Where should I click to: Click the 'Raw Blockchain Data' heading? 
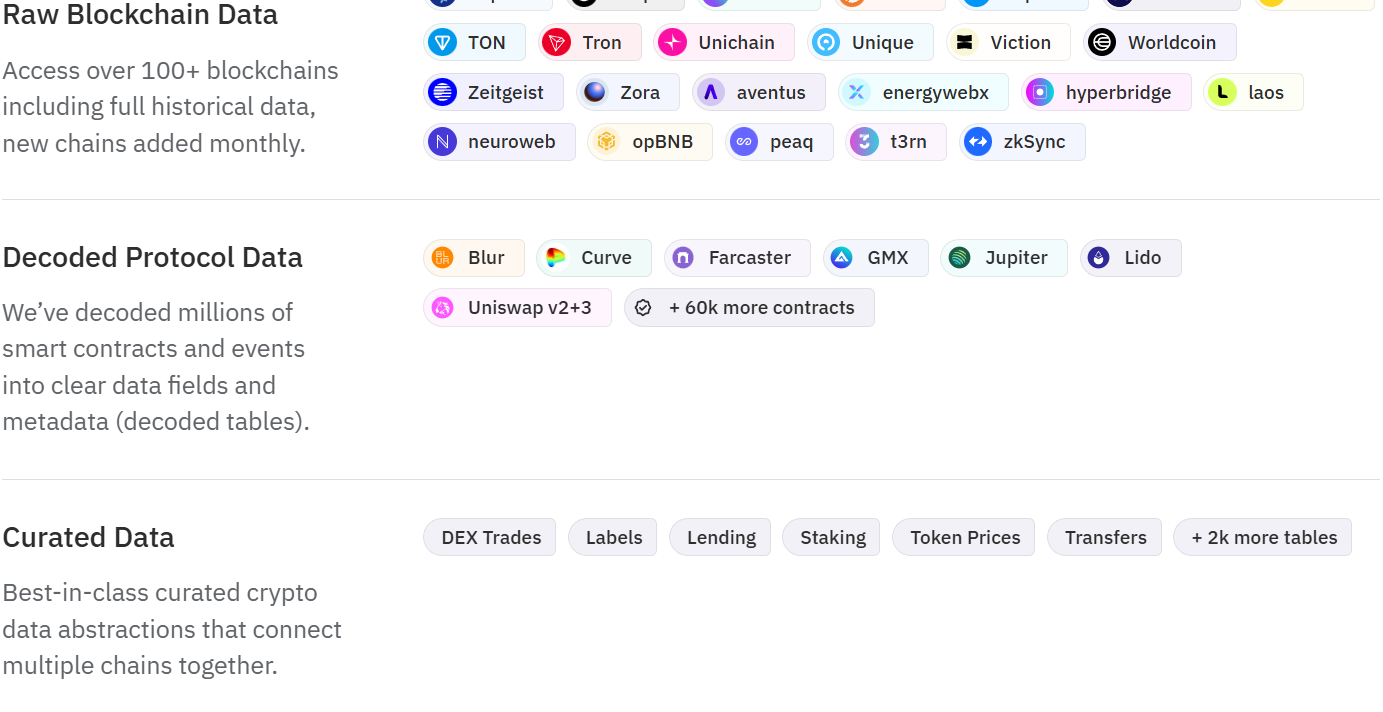click(140, 15)
